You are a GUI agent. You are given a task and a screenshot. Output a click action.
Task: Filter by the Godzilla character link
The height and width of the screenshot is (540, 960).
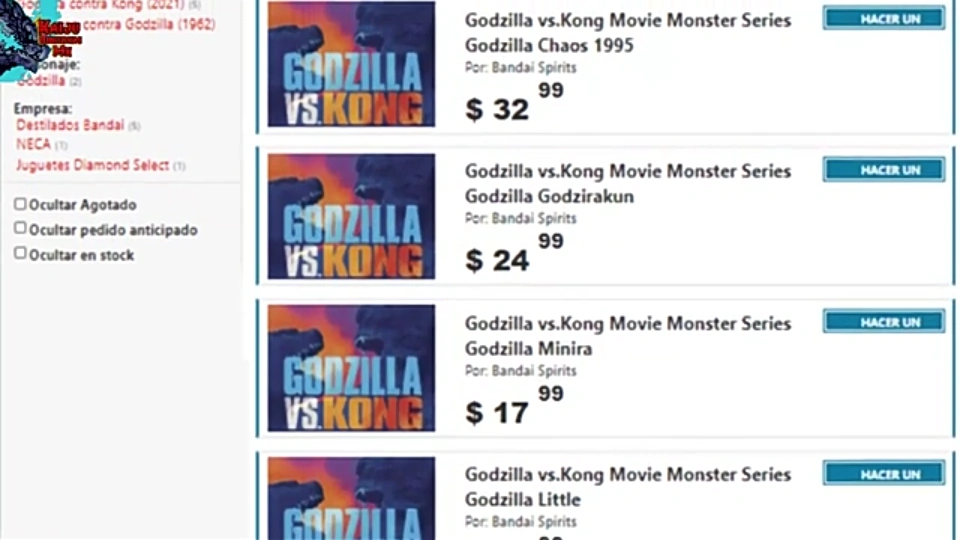pos(42,81)
